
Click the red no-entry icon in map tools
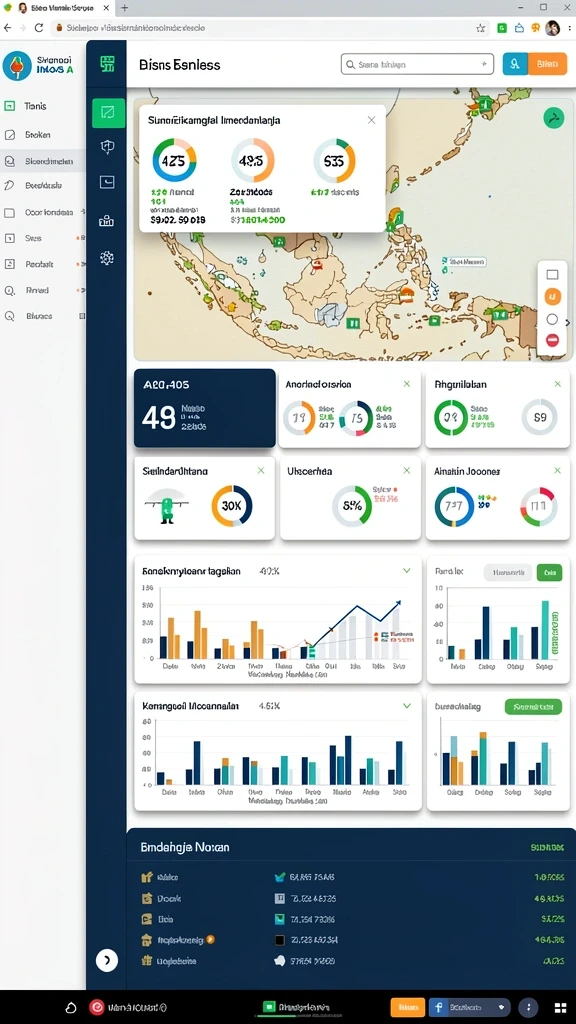552,340
